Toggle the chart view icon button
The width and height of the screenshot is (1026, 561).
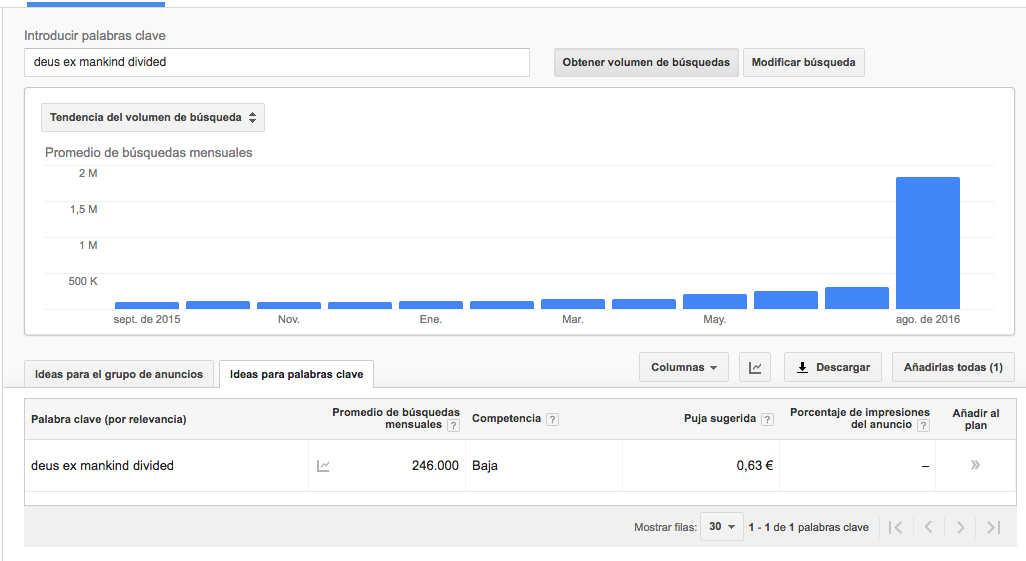tap(755, 367)
